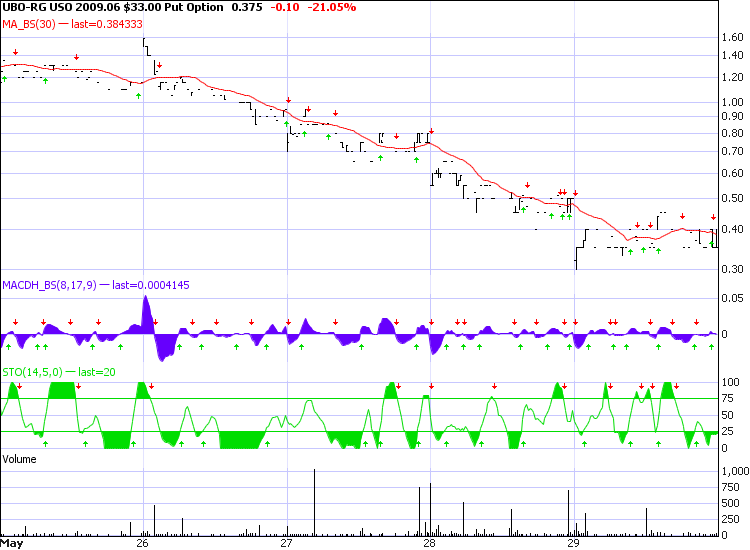The image size is (750, 550).
Task: Click the leftmost green buy arrow in the price panel
Action: click(5, 77)
